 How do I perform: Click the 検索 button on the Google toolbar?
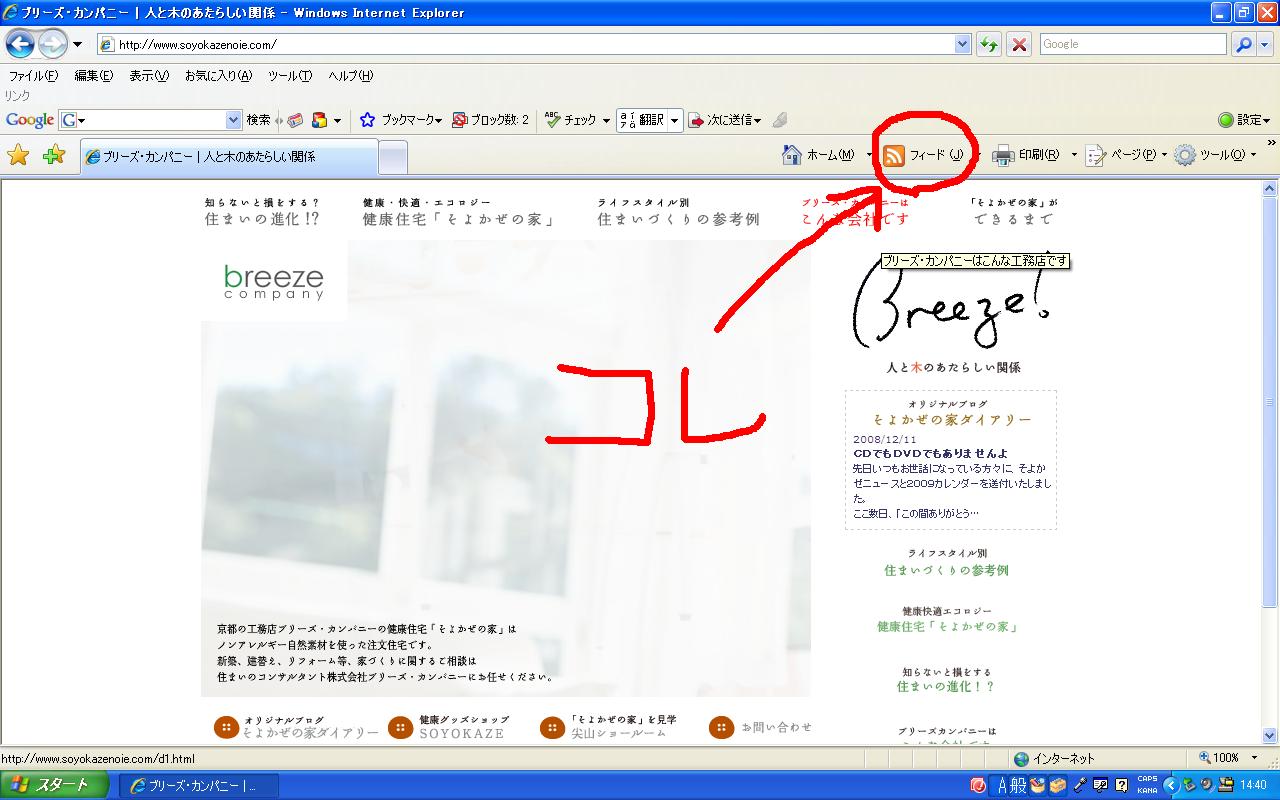tap(258, 120)
